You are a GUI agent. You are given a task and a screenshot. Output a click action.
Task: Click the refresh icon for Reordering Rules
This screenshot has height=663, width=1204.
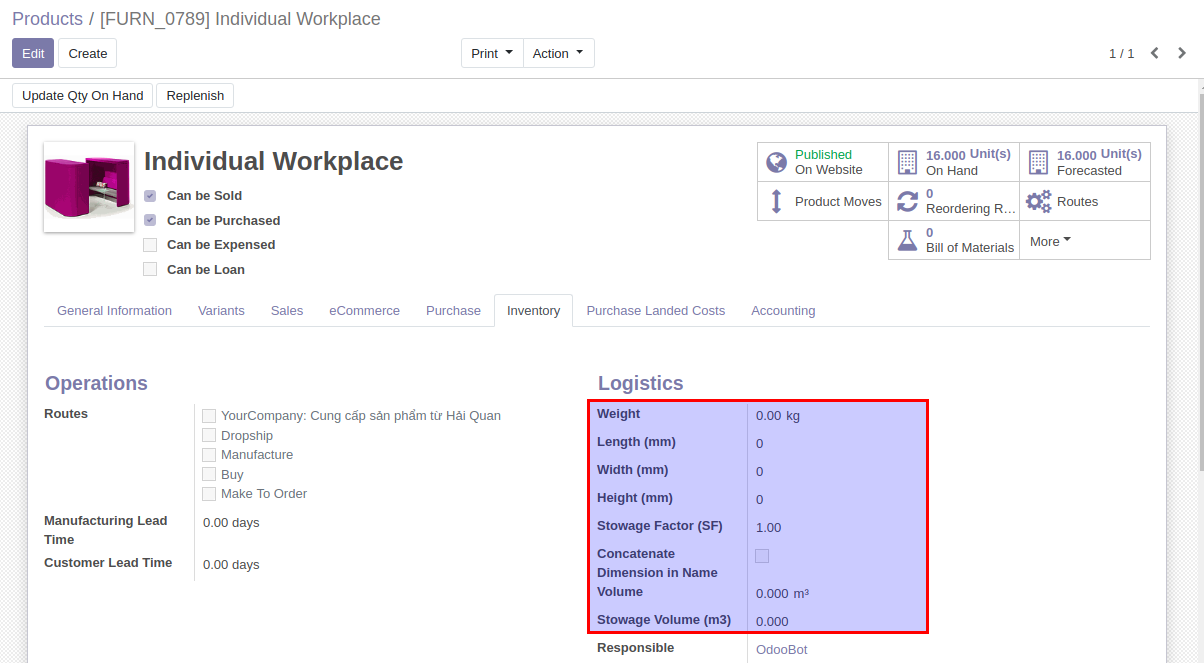(907, 201)
